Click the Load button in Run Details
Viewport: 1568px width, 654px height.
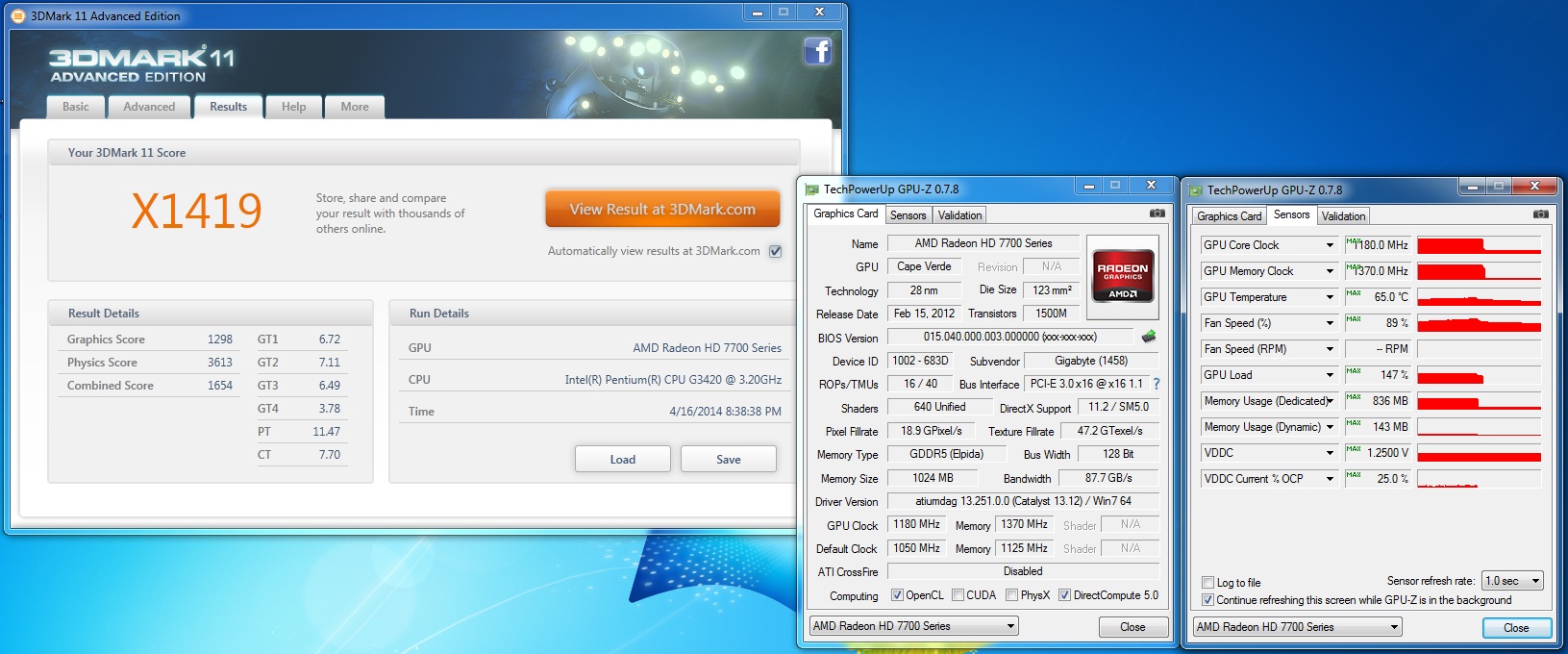623,459
